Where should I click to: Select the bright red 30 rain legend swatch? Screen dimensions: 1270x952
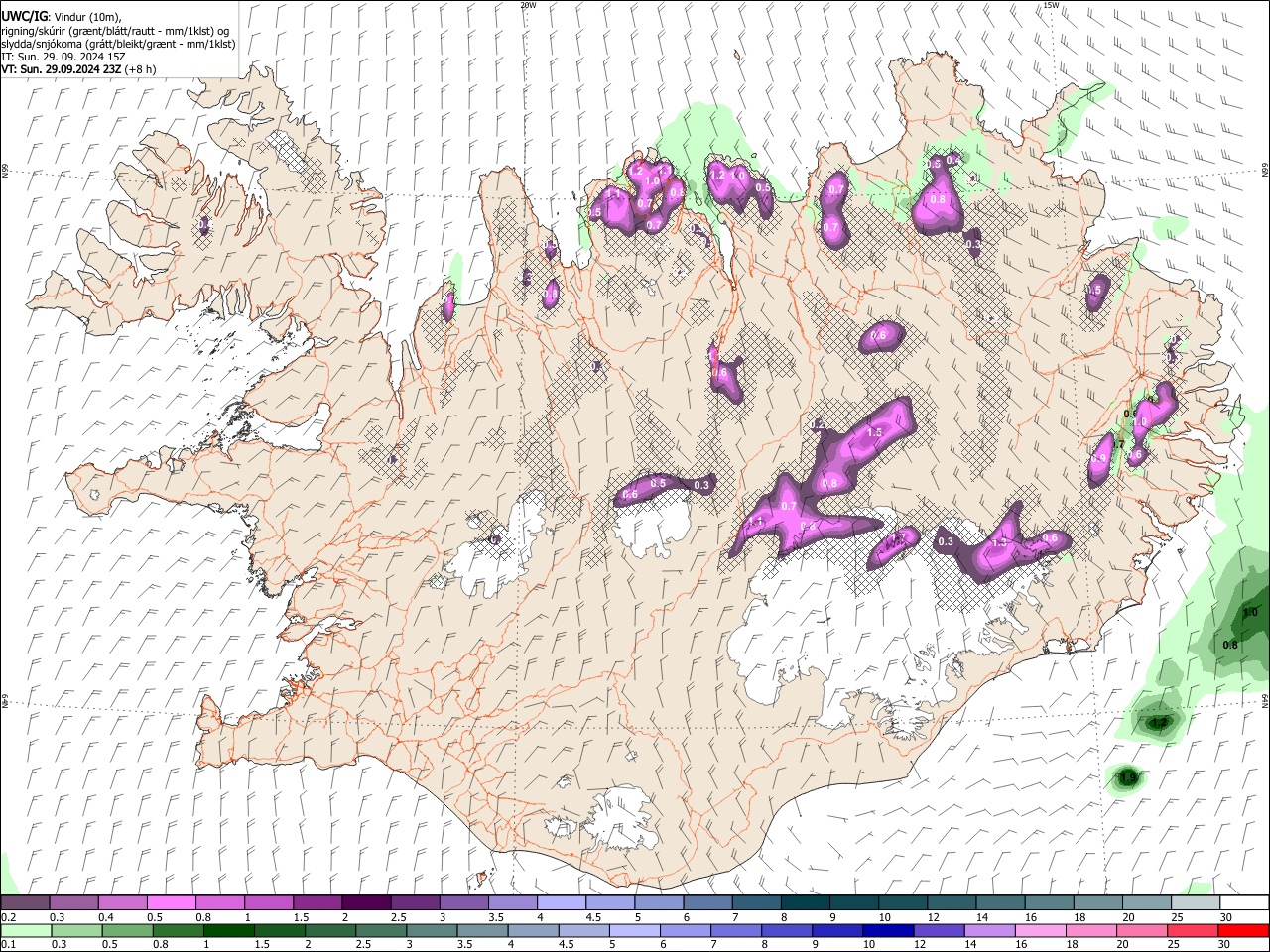pyautogui.click(x=1242, y=930)
